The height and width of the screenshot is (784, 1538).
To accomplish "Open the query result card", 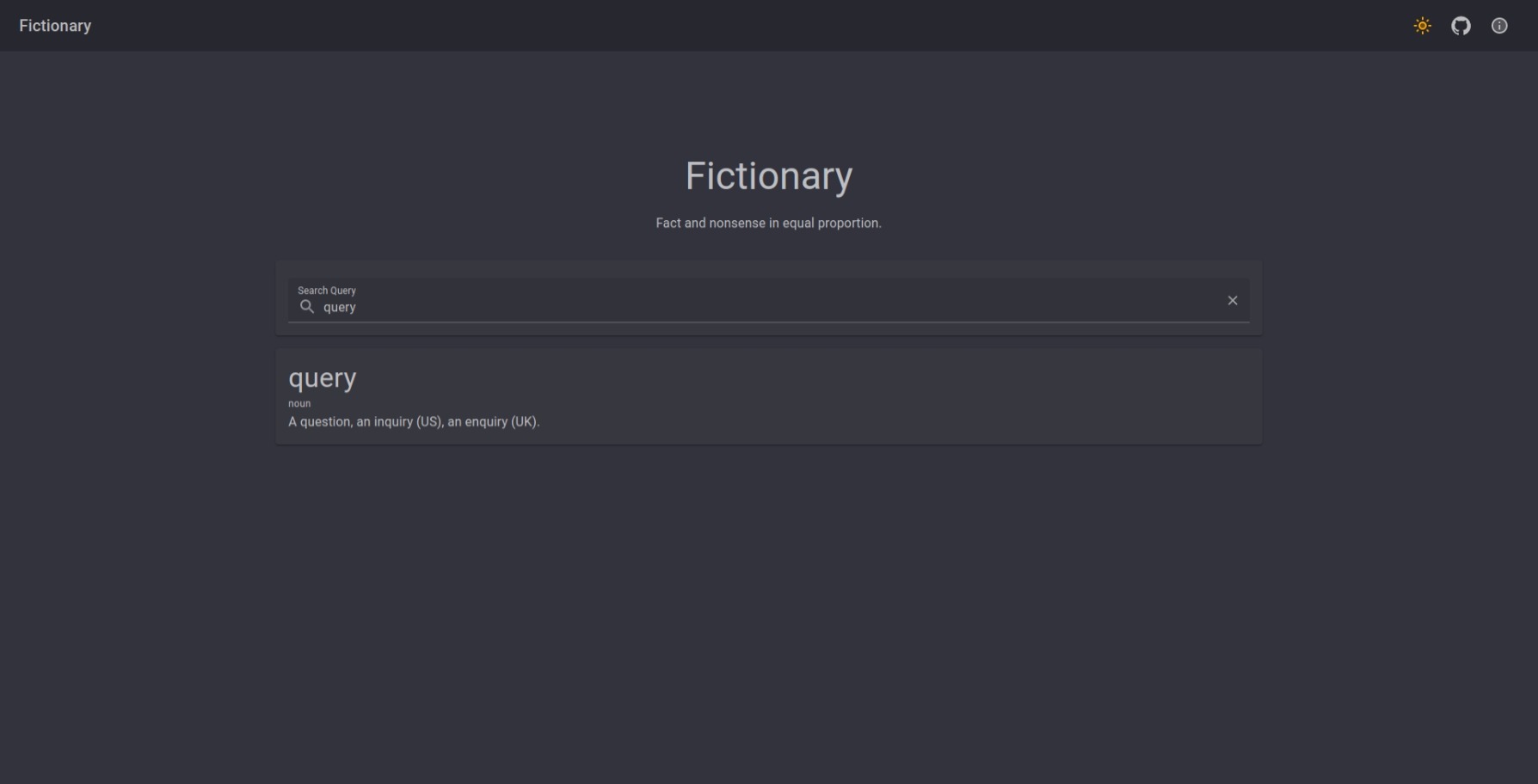I will pyautogui.click(x=768, y=396).
